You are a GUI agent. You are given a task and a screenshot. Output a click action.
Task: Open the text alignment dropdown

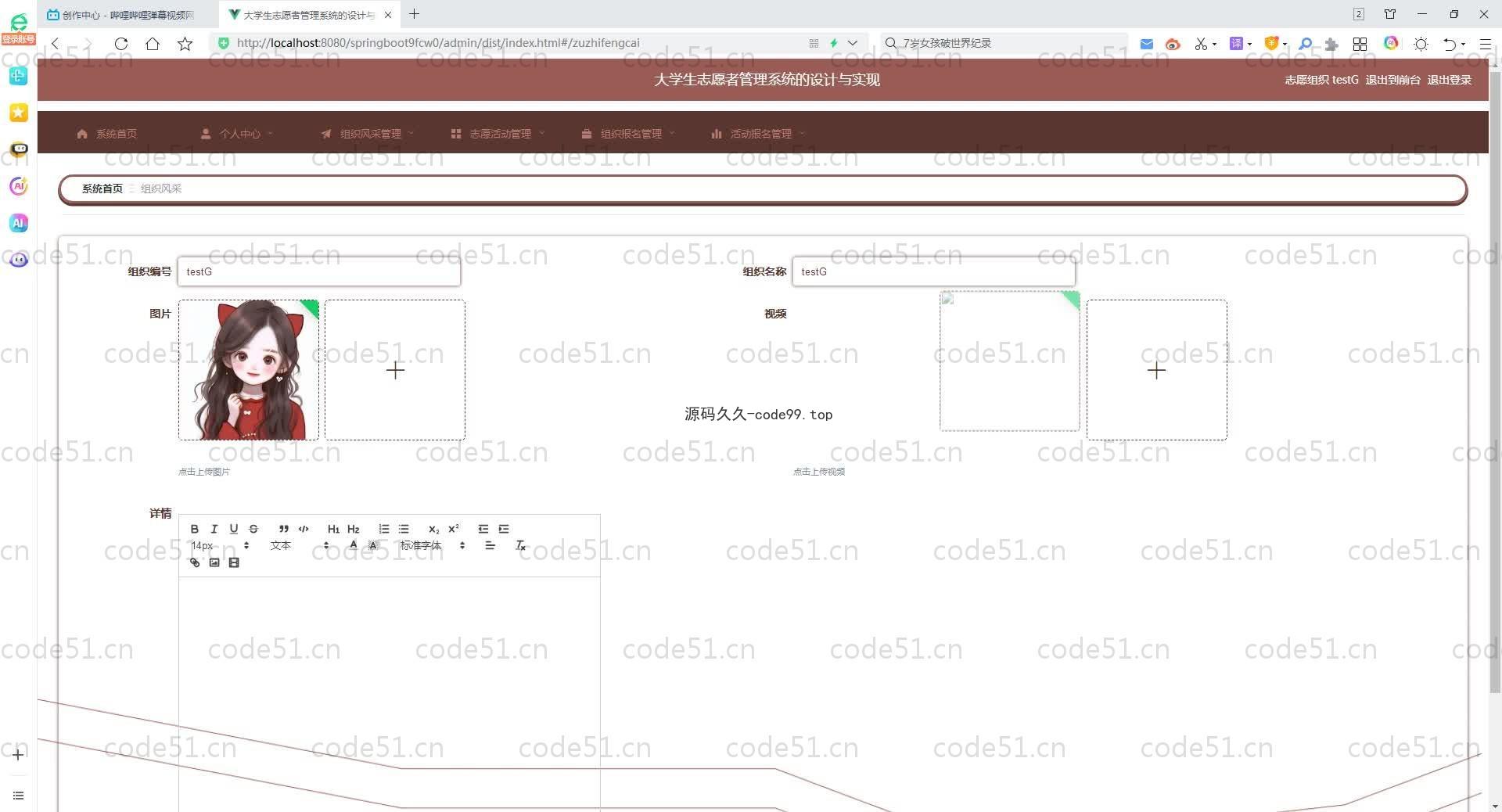click(x=490, y=545)
